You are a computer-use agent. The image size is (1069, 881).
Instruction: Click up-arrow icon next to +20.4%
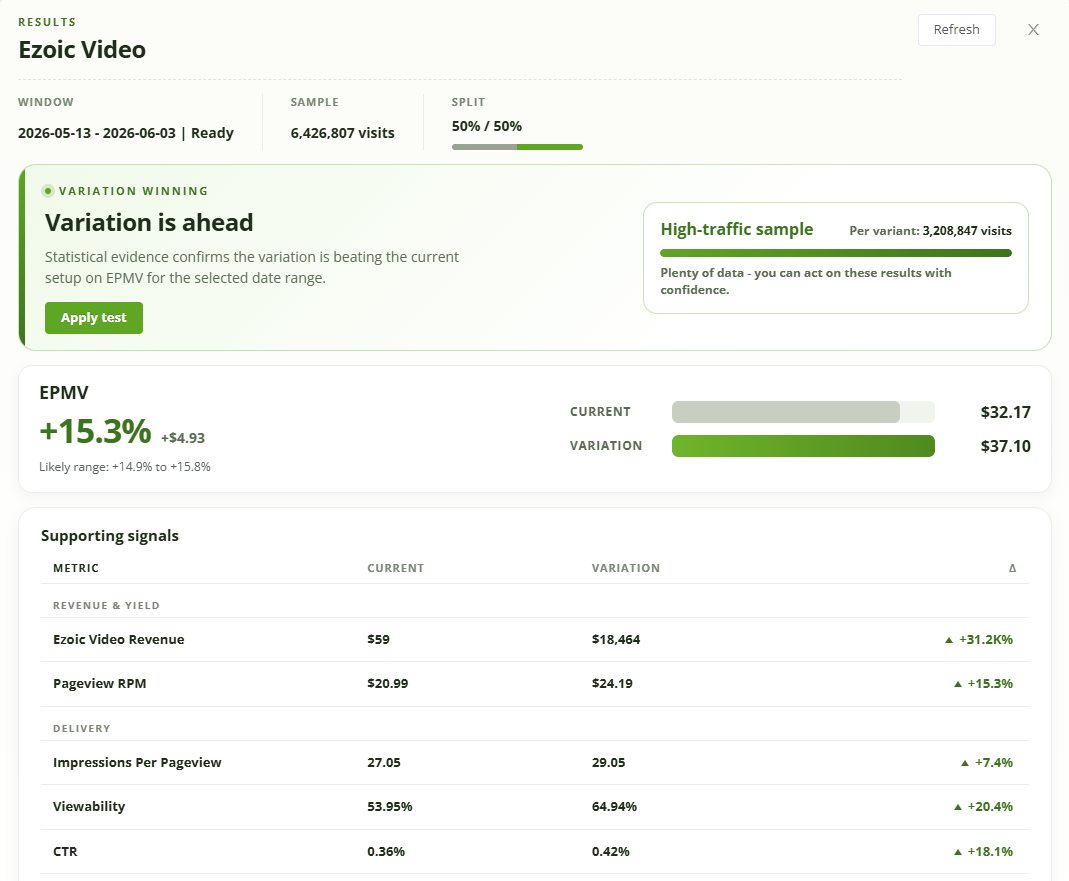(x=957, y=807)
